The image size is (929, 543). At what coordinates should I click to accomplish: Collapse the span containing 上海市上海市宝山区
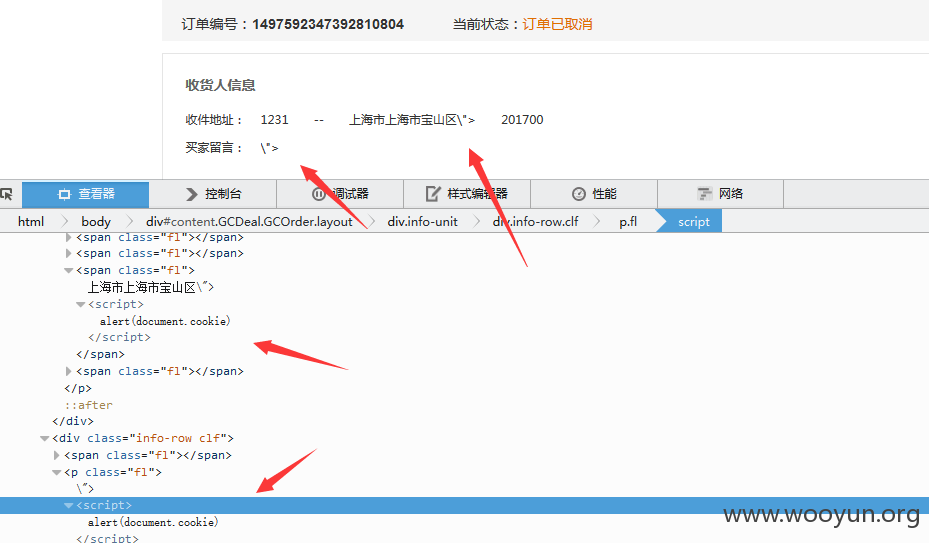[x=68, y=270]
